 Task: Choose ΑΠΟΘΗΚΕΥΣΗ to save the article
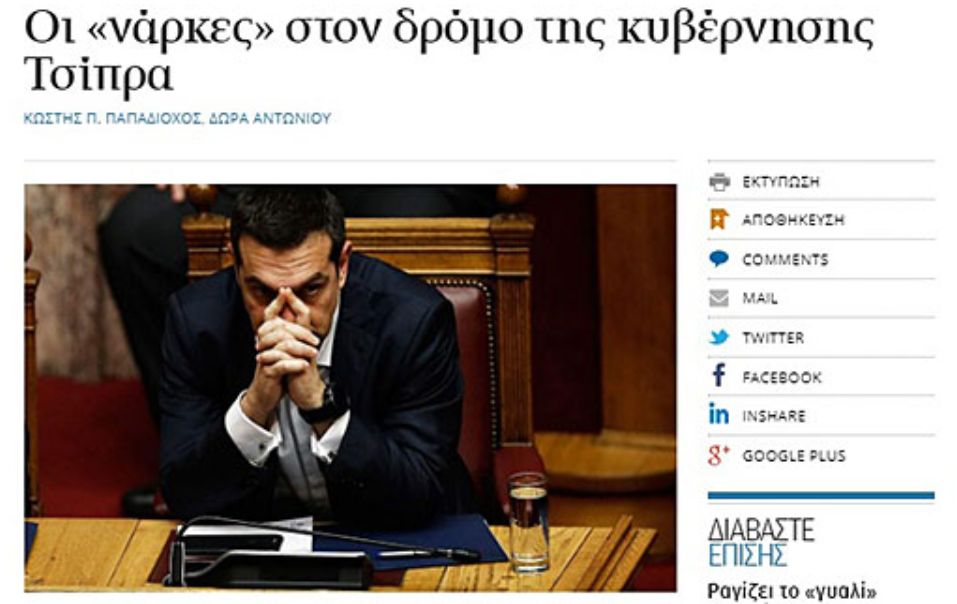pyautogui.click(x=793, y=220)
